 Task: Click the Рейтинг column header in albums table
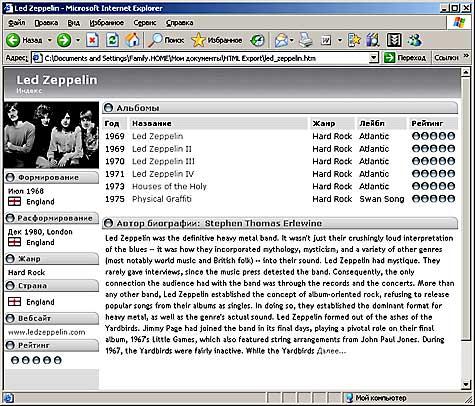coord(433,123)
